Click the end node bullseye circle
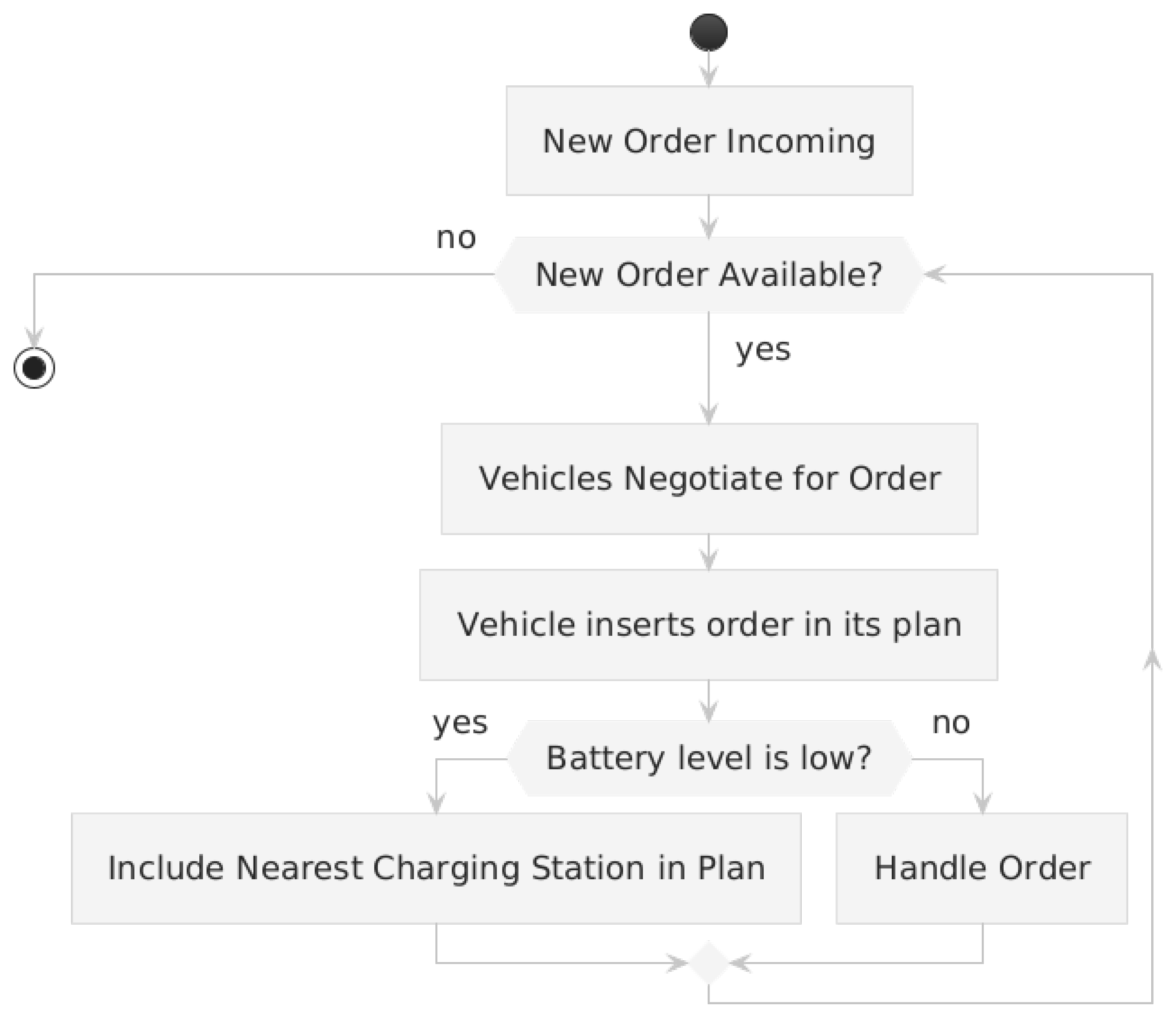 click(x=34, y=368)
